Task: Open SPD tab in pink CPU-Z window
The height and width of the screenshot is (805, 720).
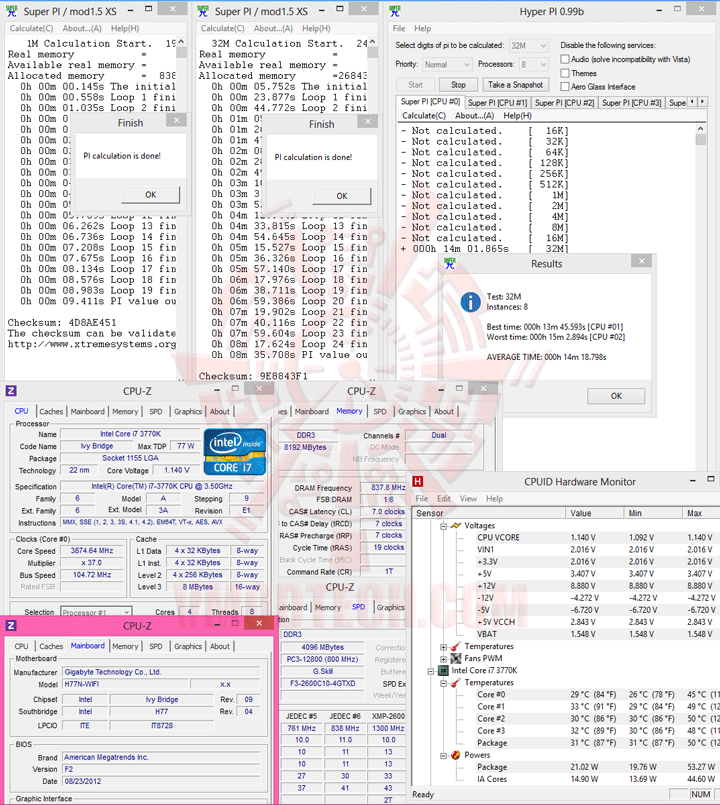Action: [x=156, y=646]
